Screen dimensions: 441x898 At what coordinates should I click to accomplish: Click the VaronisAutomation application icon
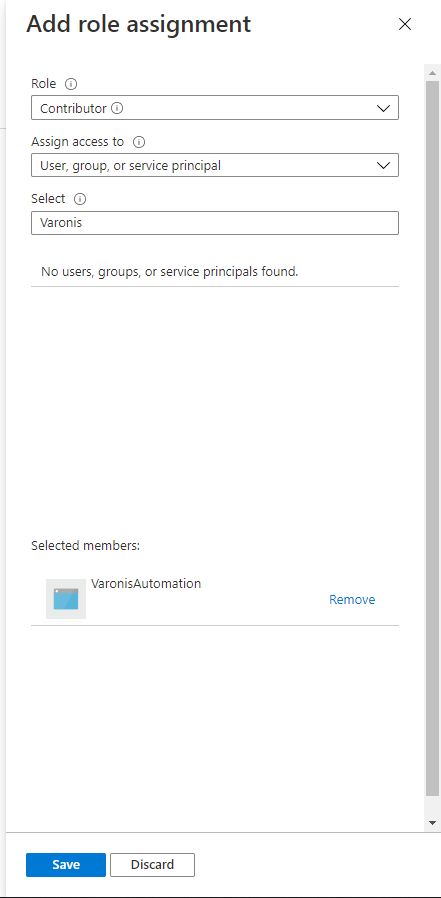66,599
